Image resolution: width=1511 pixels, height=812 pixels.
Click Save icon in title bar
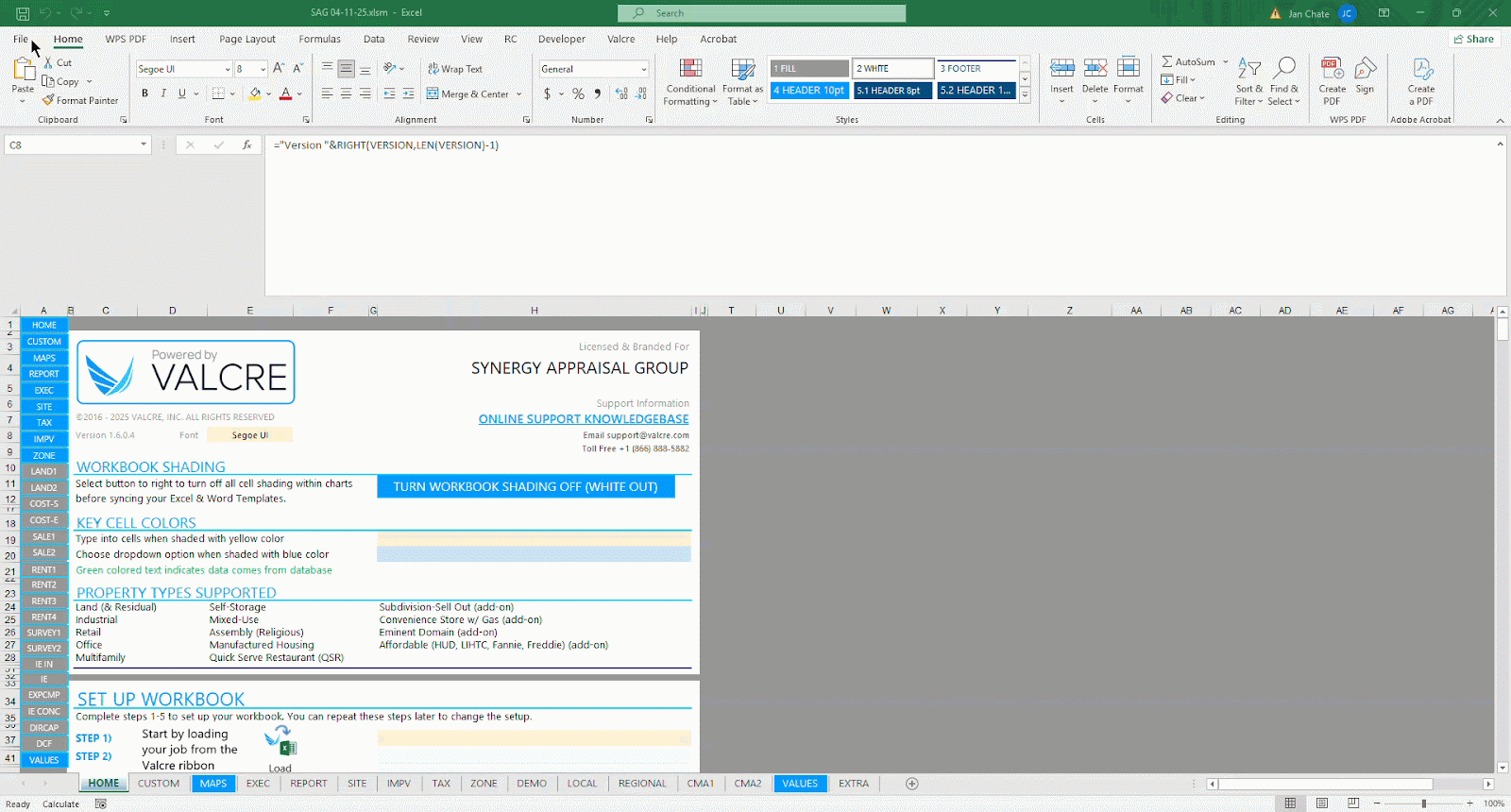coord(23,13)
